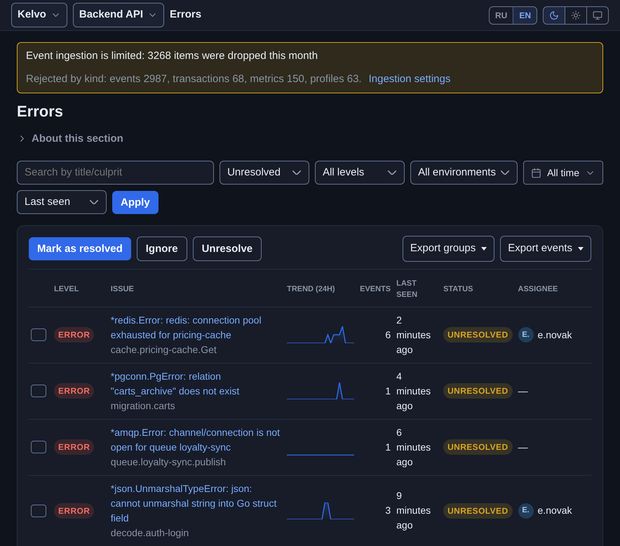Open redis connection pool exhausted issue
620x546 pixels.
click(186, 327)
